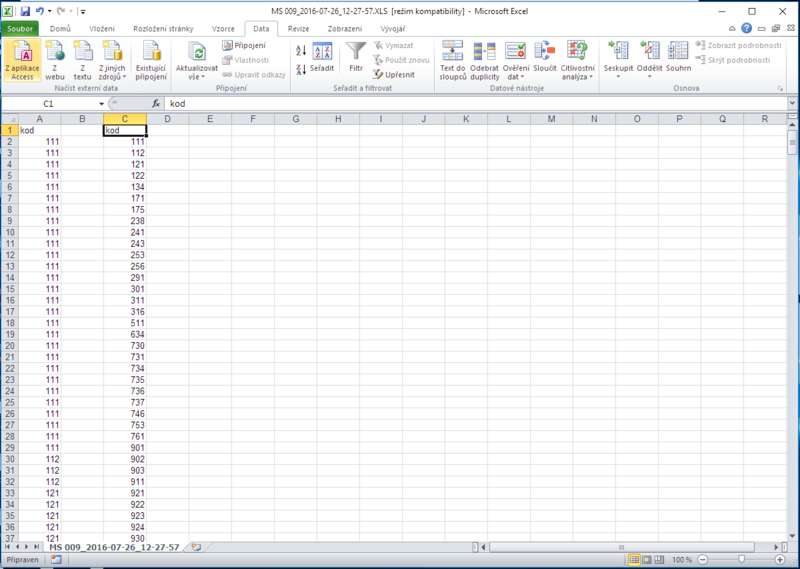The width and height of the screenshot is (800, 569).
Task: Switch to the Zobrazení tab
Action: (x=345, y=29)
